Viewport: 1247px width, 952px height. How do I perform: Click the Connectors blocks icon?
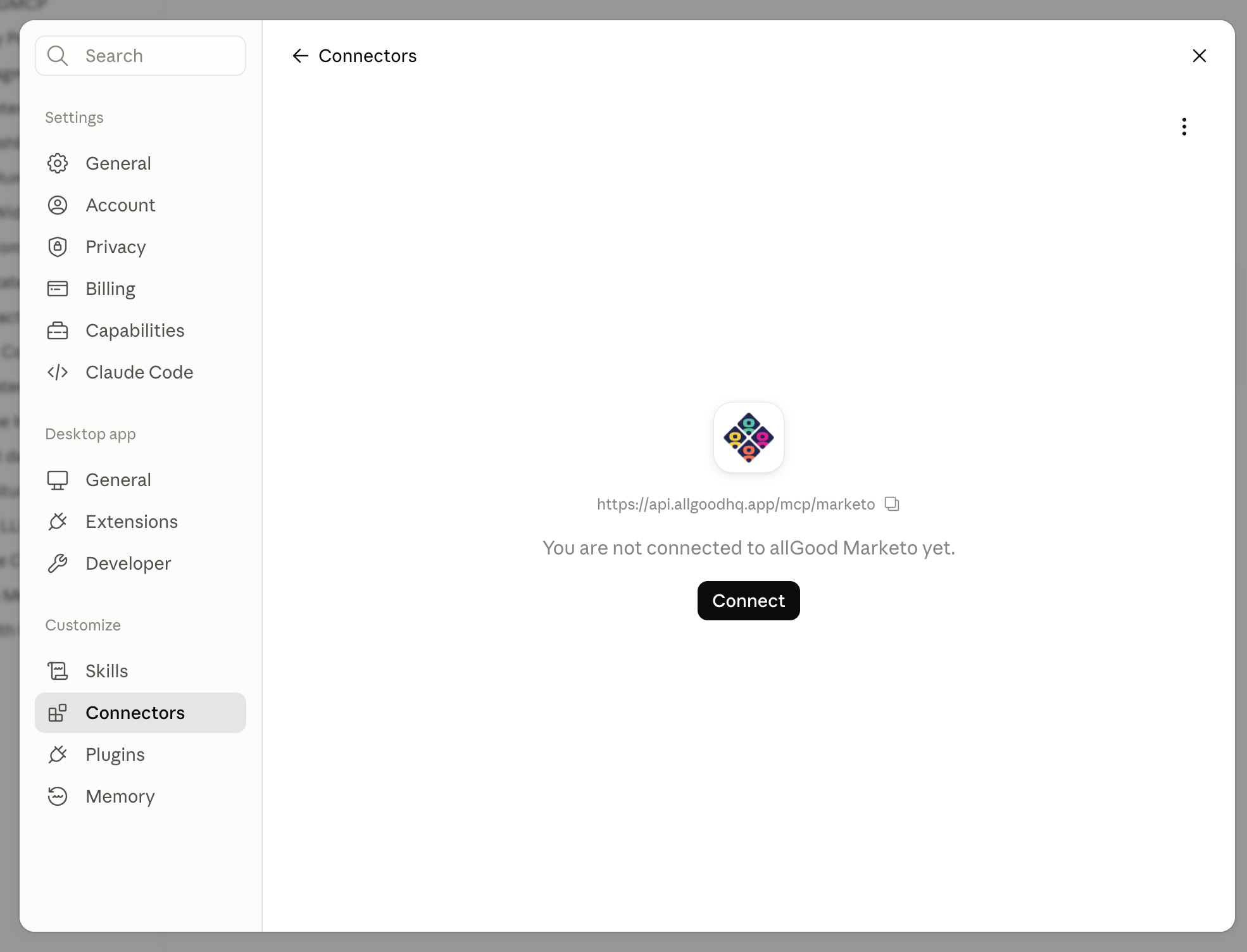[x=58, y=713]
